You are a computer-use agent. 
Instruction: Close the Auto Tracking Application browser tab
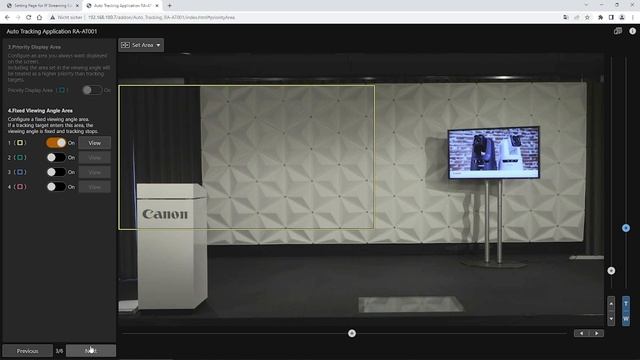pyautogui.click(x=157, y=6)
